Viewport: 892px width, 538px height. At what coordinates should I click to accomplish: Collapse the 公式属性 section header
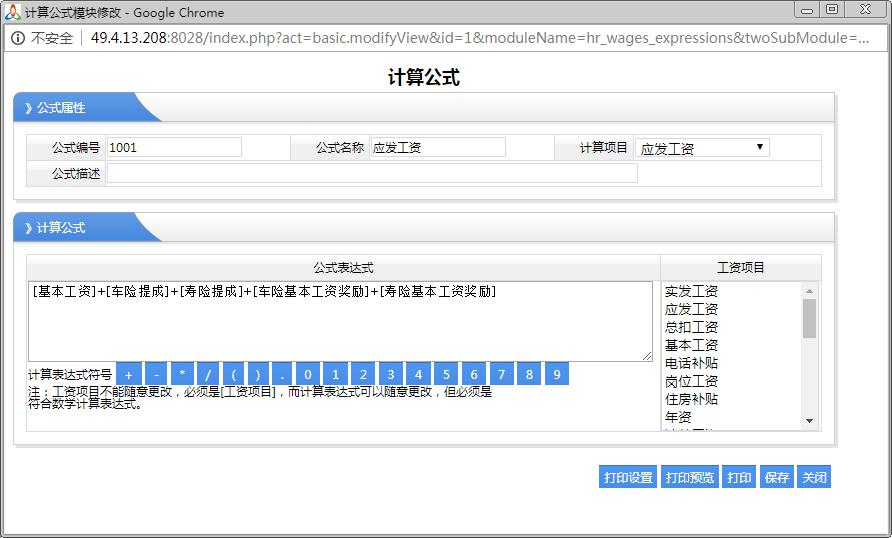click(61, 108)
